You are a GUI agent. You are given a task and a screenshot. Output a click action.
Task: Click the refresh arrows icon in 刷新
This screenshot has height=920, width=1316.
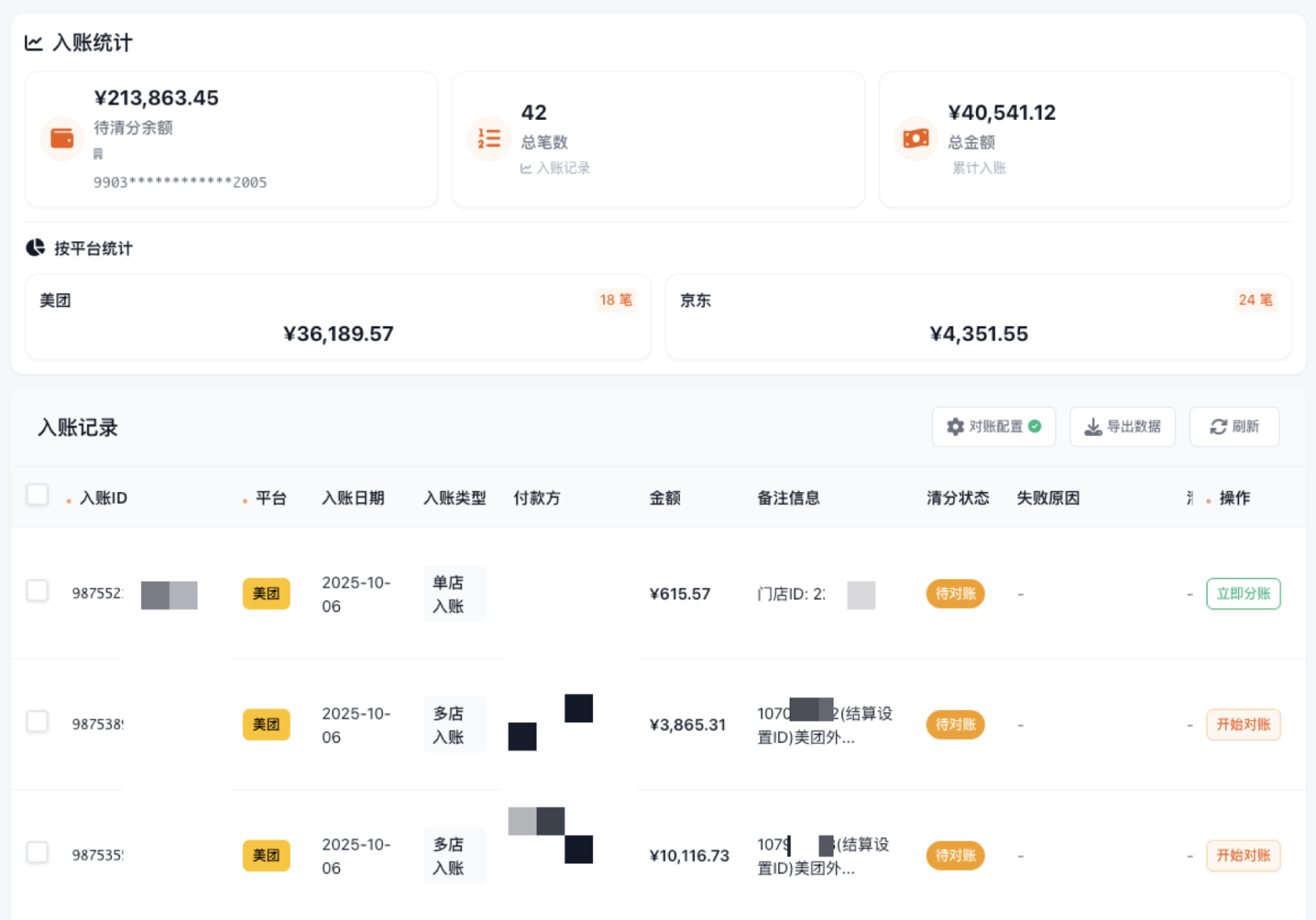pos(1218,426)
